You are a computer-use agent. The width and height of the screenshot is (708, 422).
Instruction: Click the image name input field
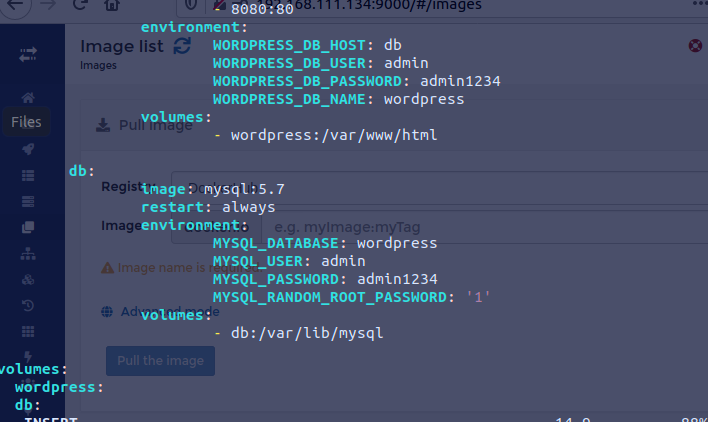click(x=484, y=227)
